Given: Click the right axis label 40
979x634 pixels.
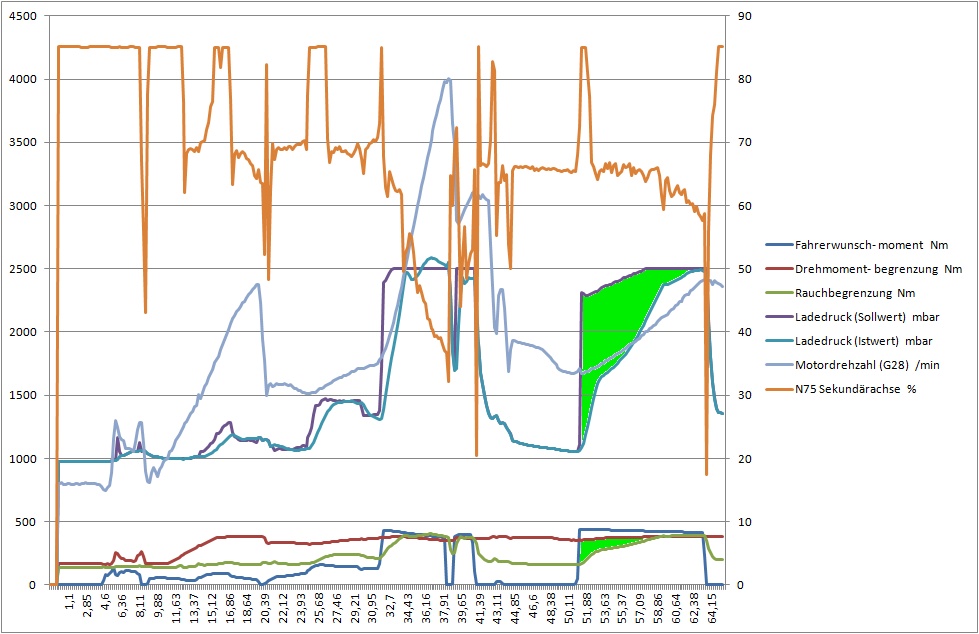Looking at the screenshot, I should [744, 332].
